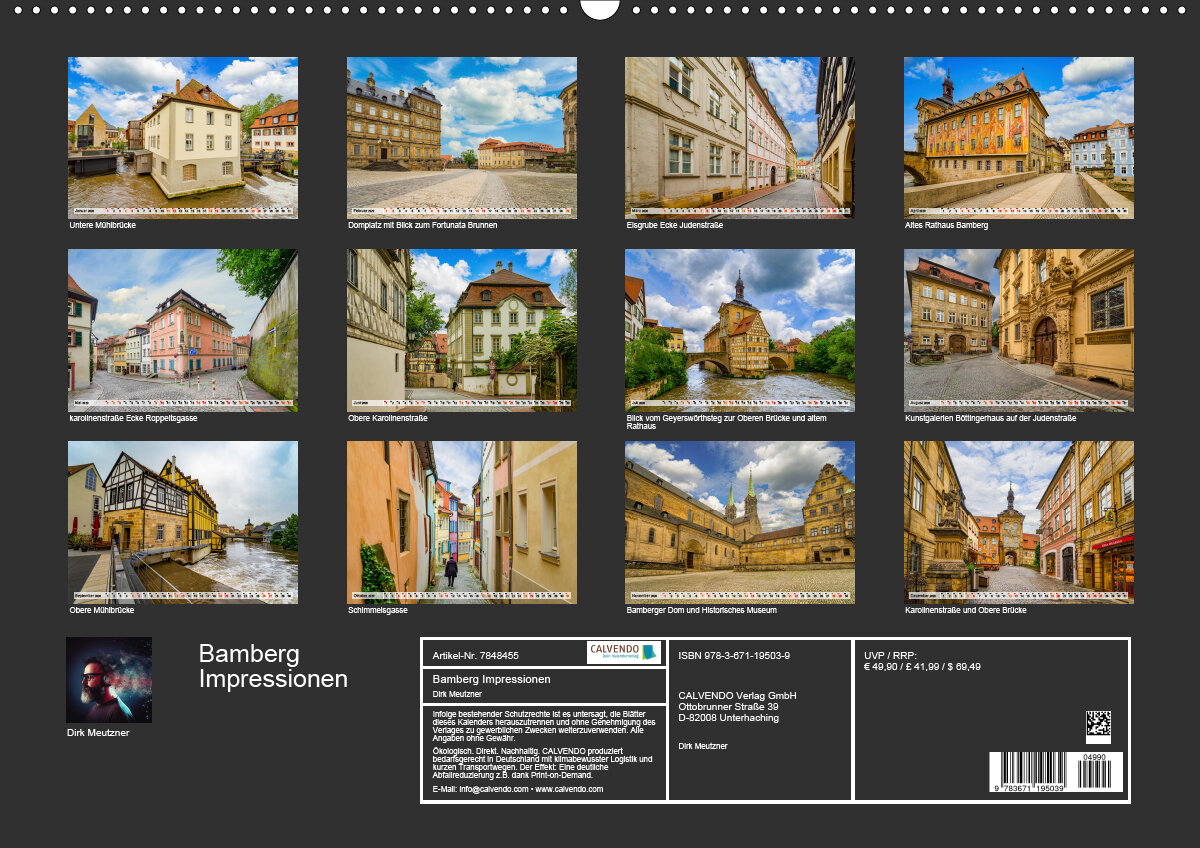Click the caption 'Altes Rathaus Bamberg'
Image resolution: width=1200 pixels, height=848 pixels.
(946, 225)
